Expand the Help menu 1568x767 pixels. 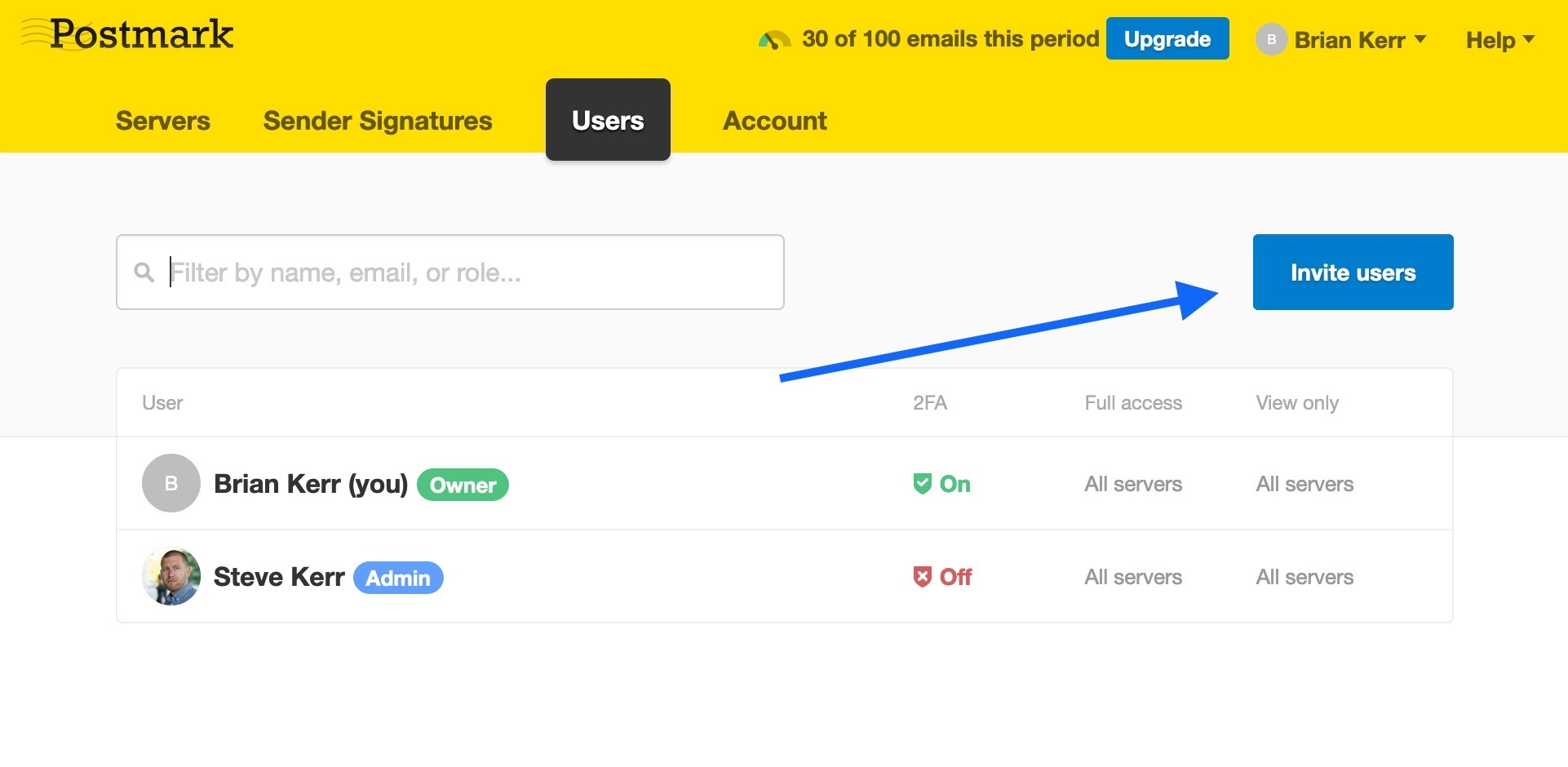click(1499, 40)
